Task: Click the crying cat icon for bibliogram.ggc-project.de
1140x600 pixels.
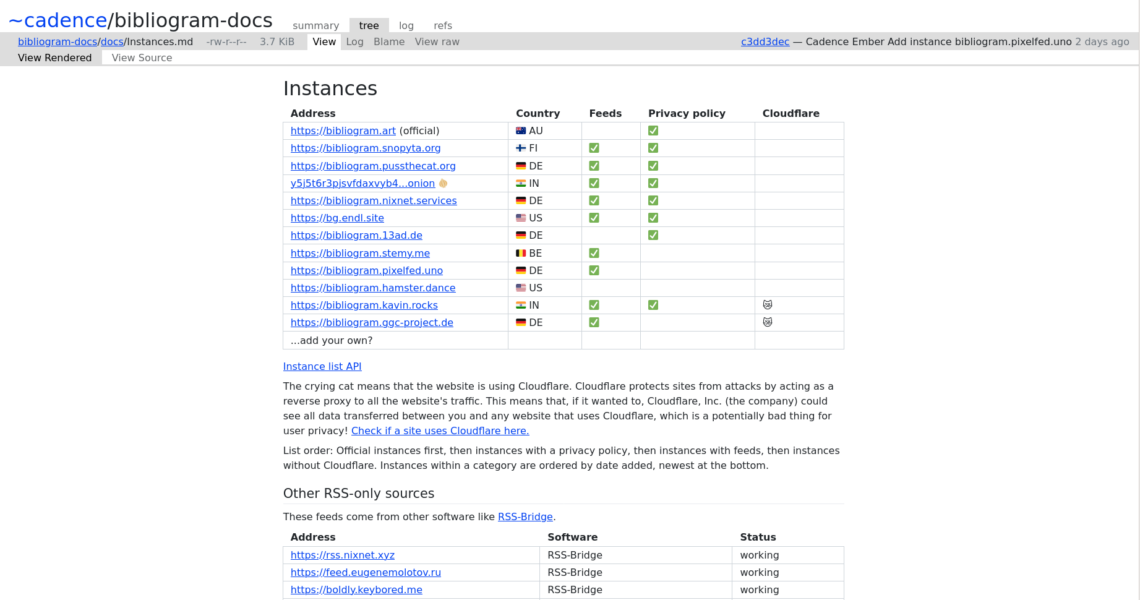Action: click(767, 322)
